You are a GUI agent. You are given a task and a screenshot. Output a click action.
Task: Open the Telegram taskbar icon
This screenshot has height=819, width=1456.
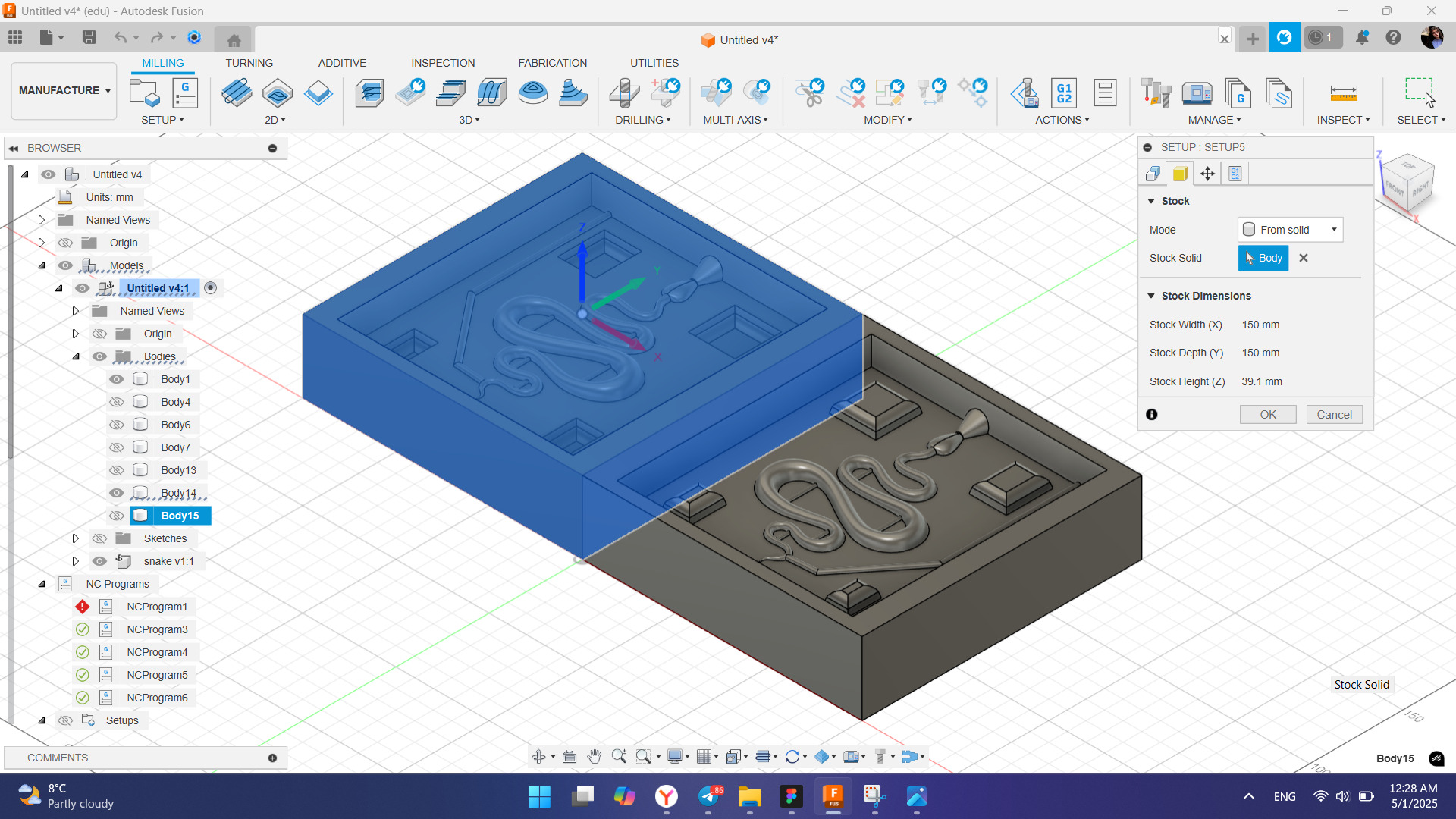(x=708, y=796)
